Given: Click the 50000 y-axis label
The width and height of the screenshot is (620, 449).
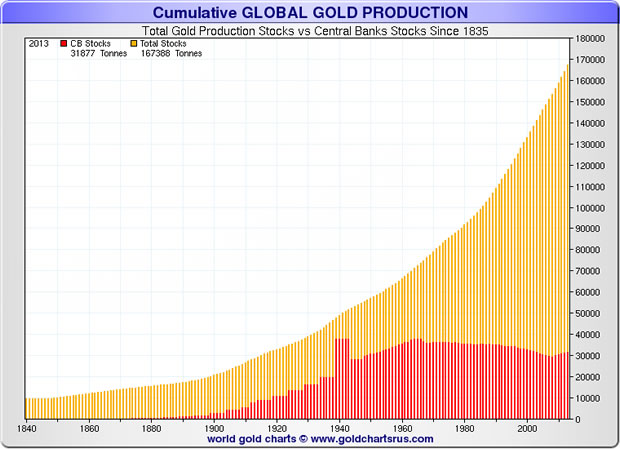Looking at the screenshot, I should 586,313.
